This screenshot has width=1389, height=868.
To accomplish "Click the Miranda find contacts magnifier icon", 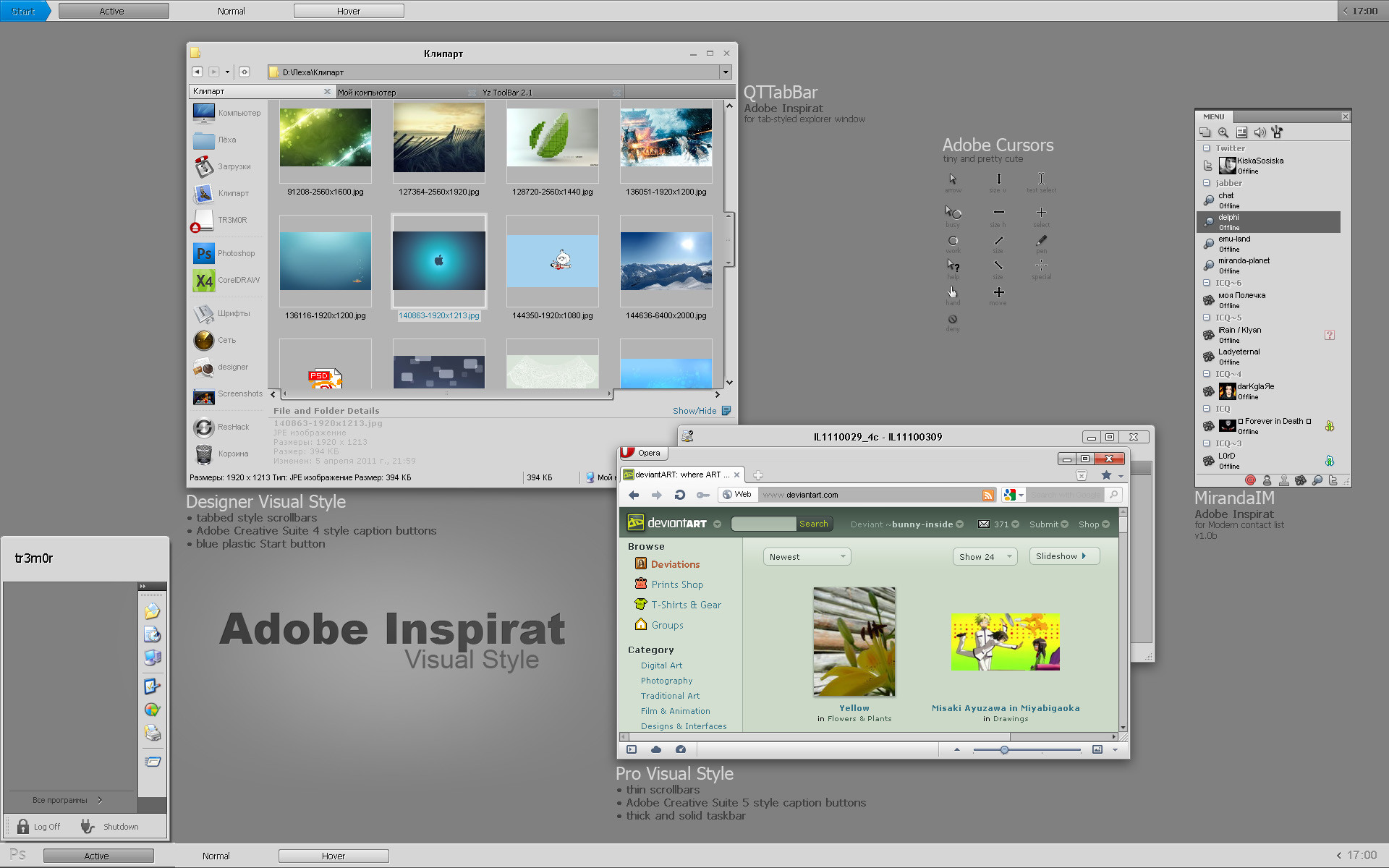I will (x=1223, y=132).
